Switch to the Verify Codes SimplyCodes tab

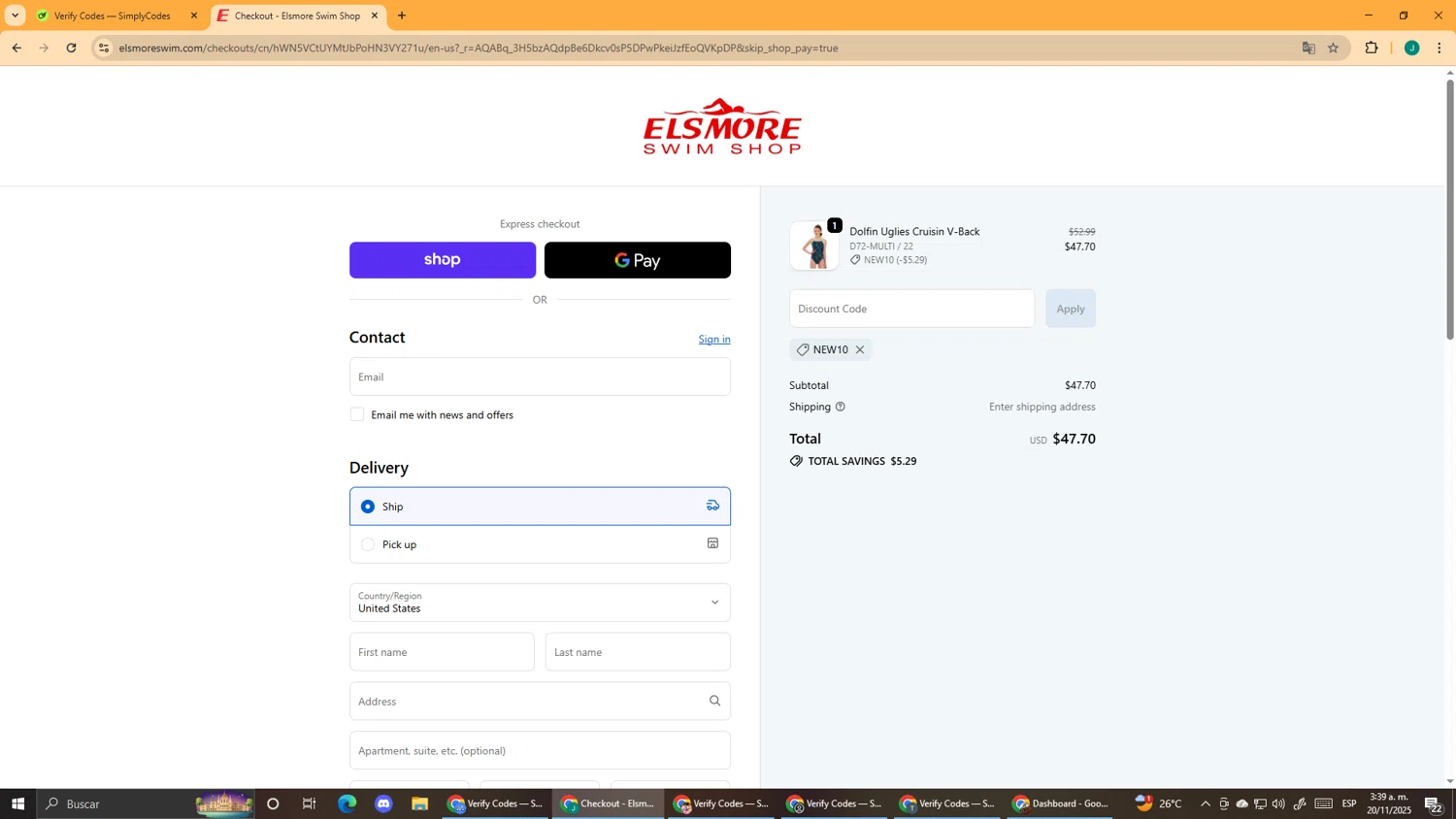pyautogui.click(x=111, y=16)
